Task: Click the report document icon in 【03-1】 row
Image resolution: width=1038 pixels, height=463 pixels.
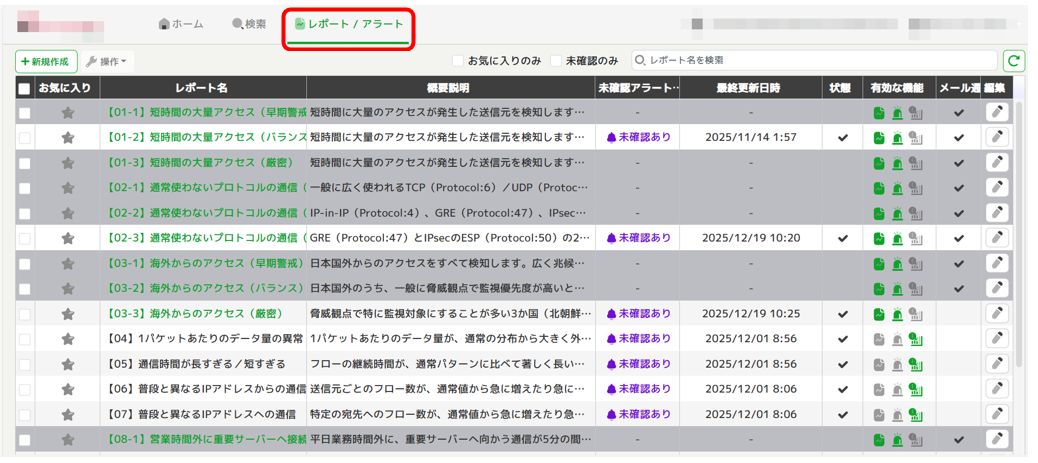Action: 879,264
